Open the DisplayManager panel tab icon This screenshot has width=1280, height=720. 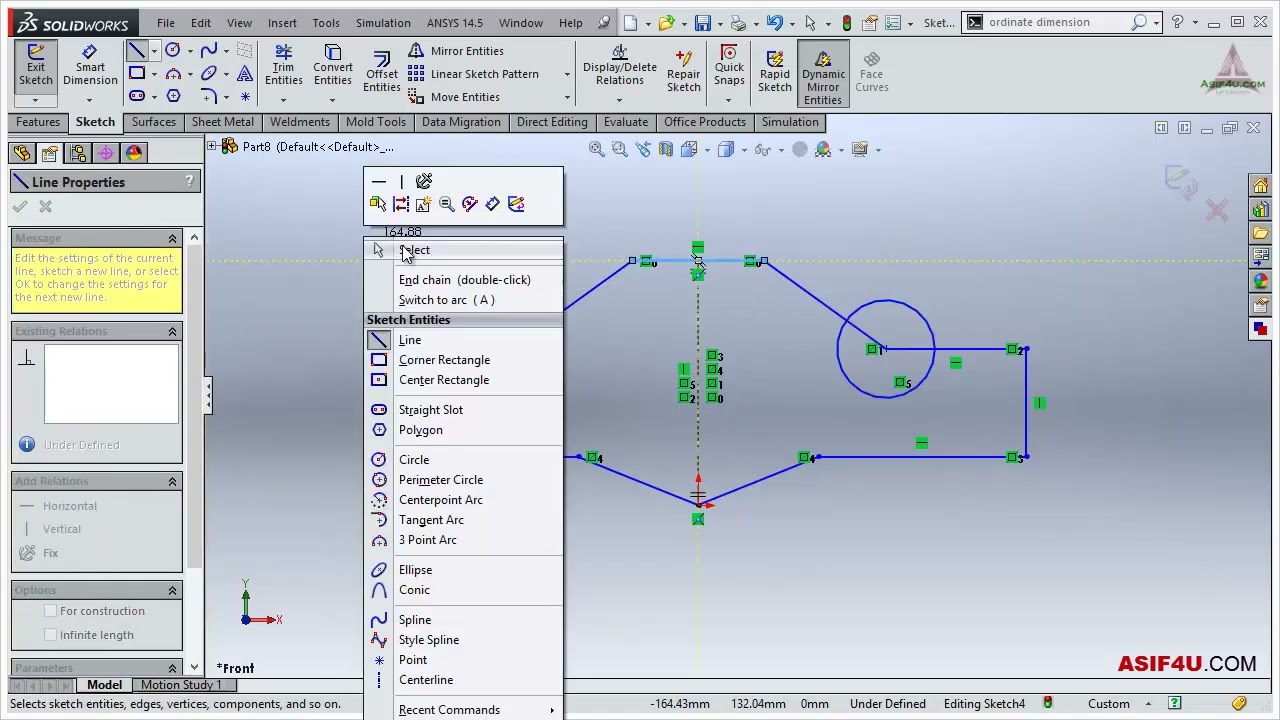coord(134,152)
